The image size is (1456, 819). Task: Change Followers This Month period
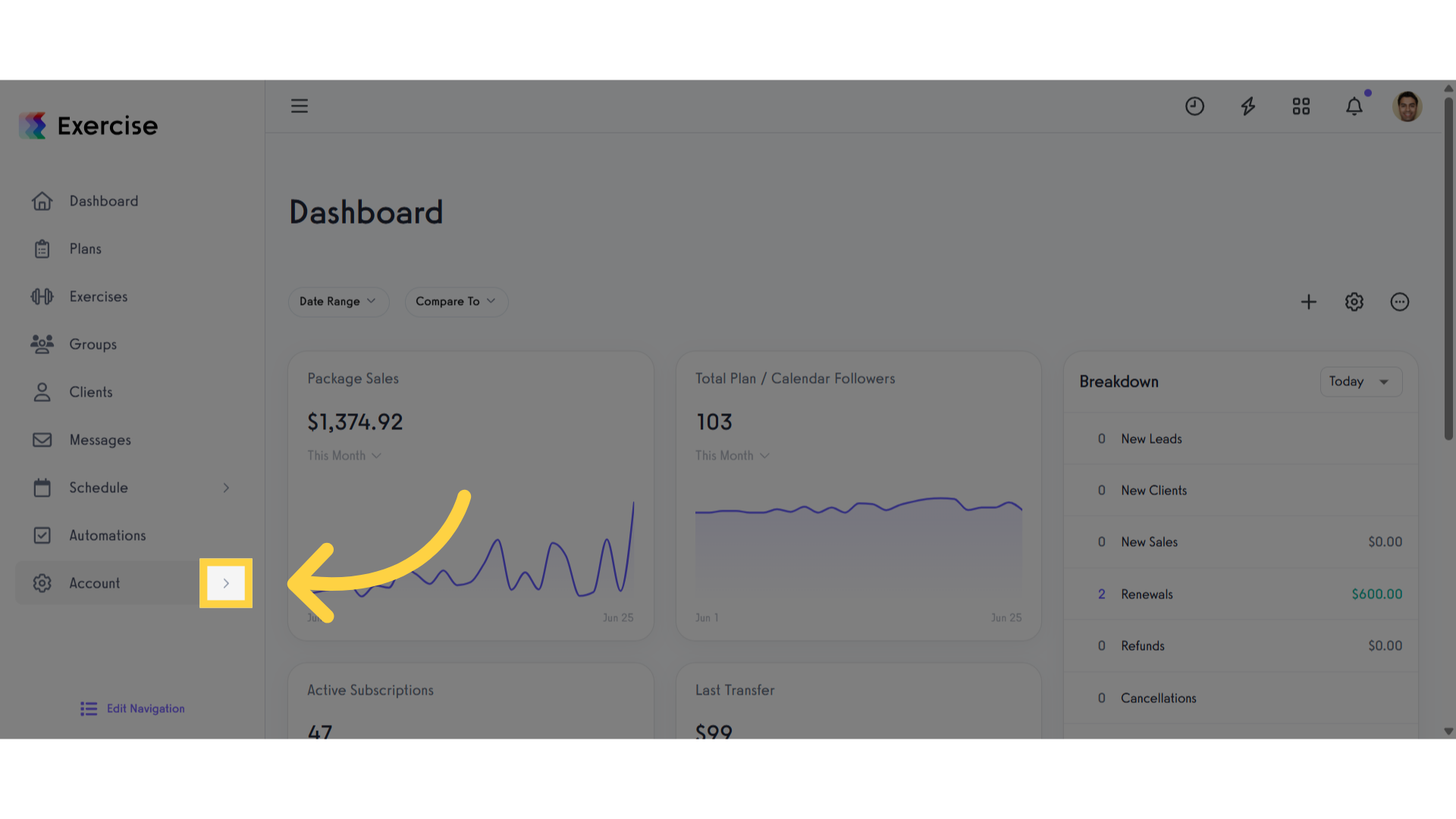[x=733, y=456]
